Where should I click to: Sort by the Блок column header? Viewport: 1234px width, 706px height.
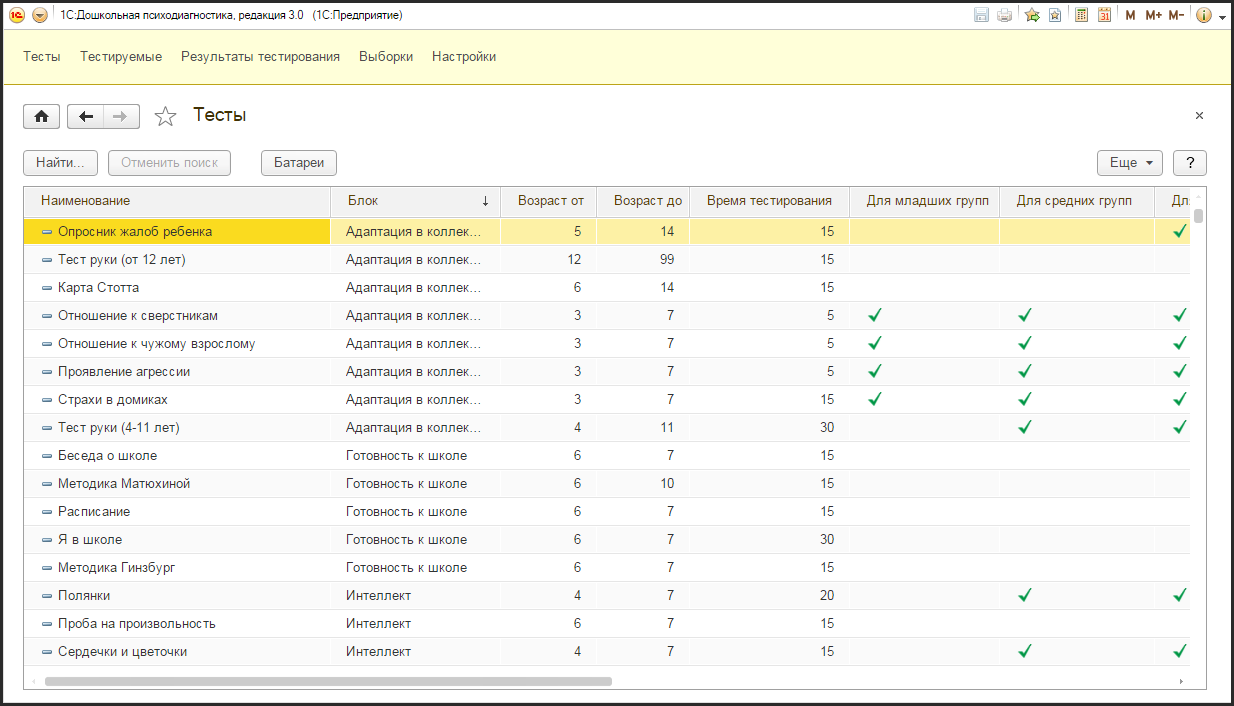[x=415, y=201]
